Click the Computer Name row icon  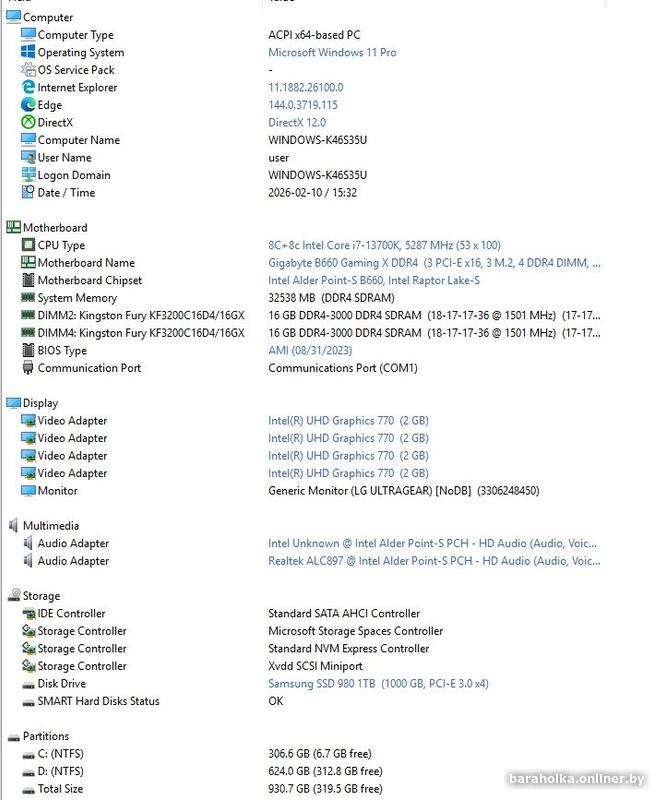coord(28,139)
